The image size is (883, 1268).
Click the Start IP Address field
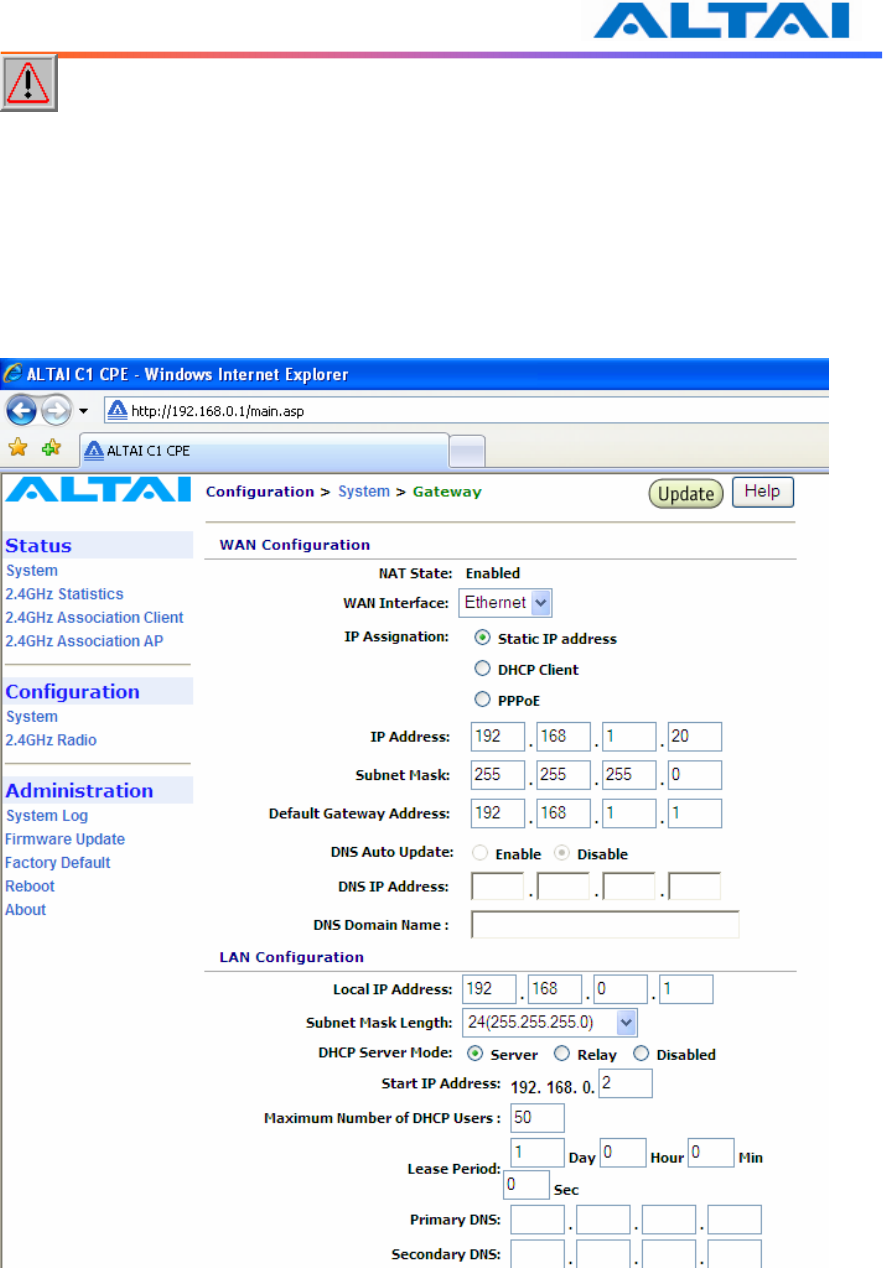pyautogui.click(x=626, y=1083)
